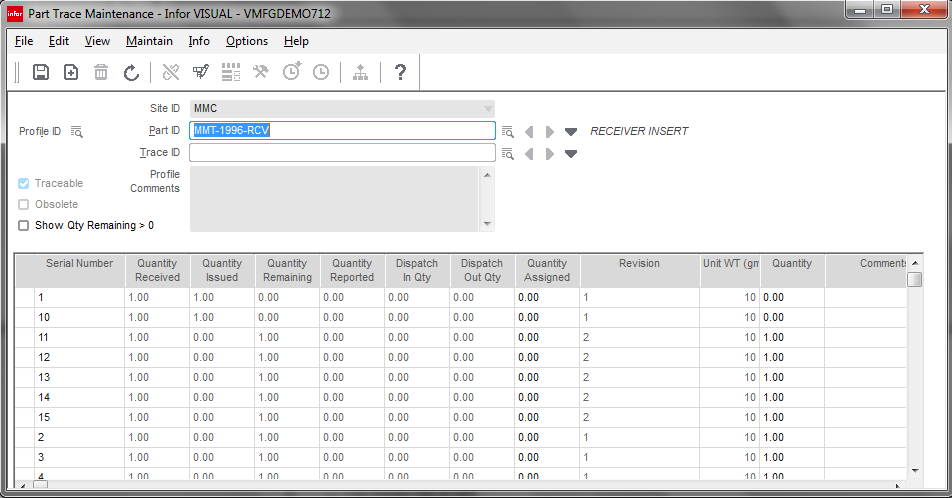Select serial number 10 cell
Screen dimensions: 952x498
[80, 318]
